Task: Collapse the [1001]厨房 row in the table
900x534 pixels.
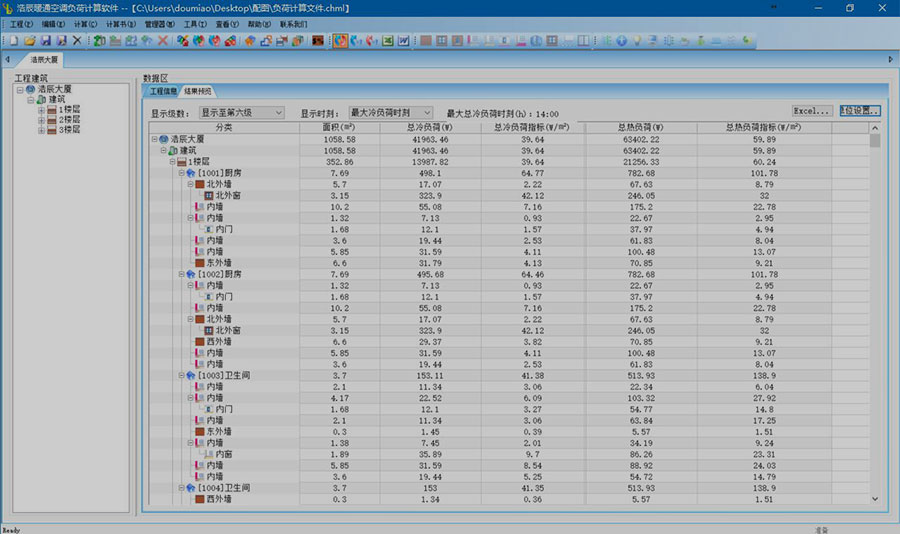Action: 182,172
